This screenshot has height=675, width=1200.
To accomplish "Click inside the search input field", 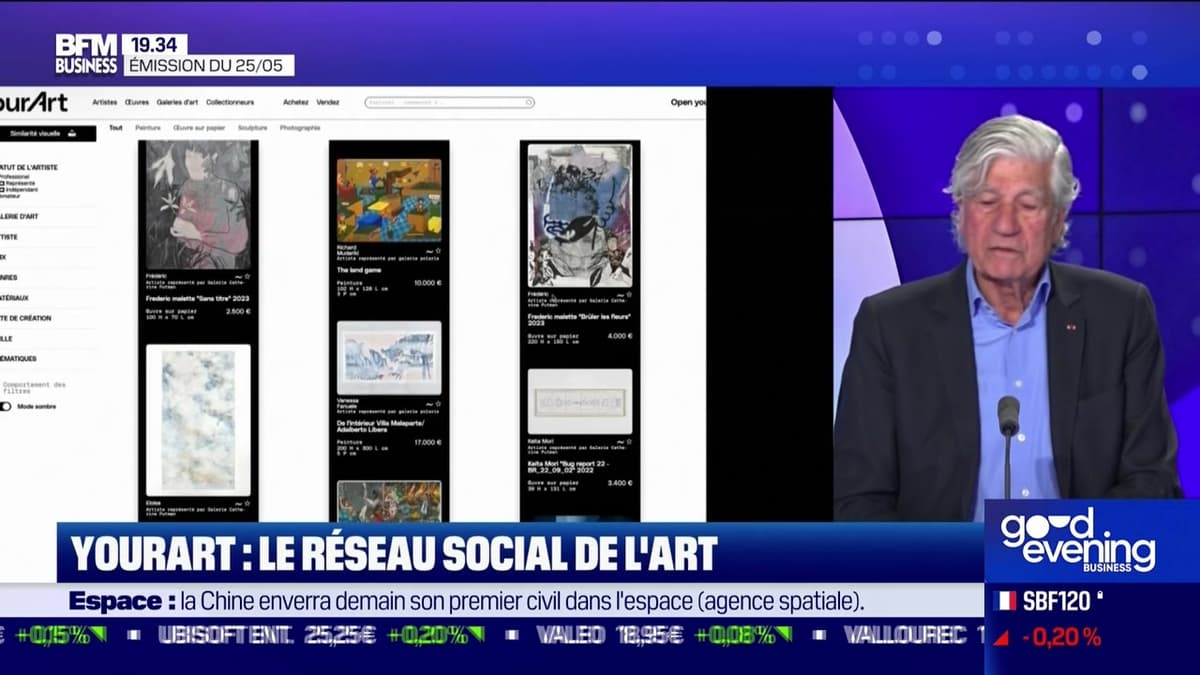I will point(449,102).
